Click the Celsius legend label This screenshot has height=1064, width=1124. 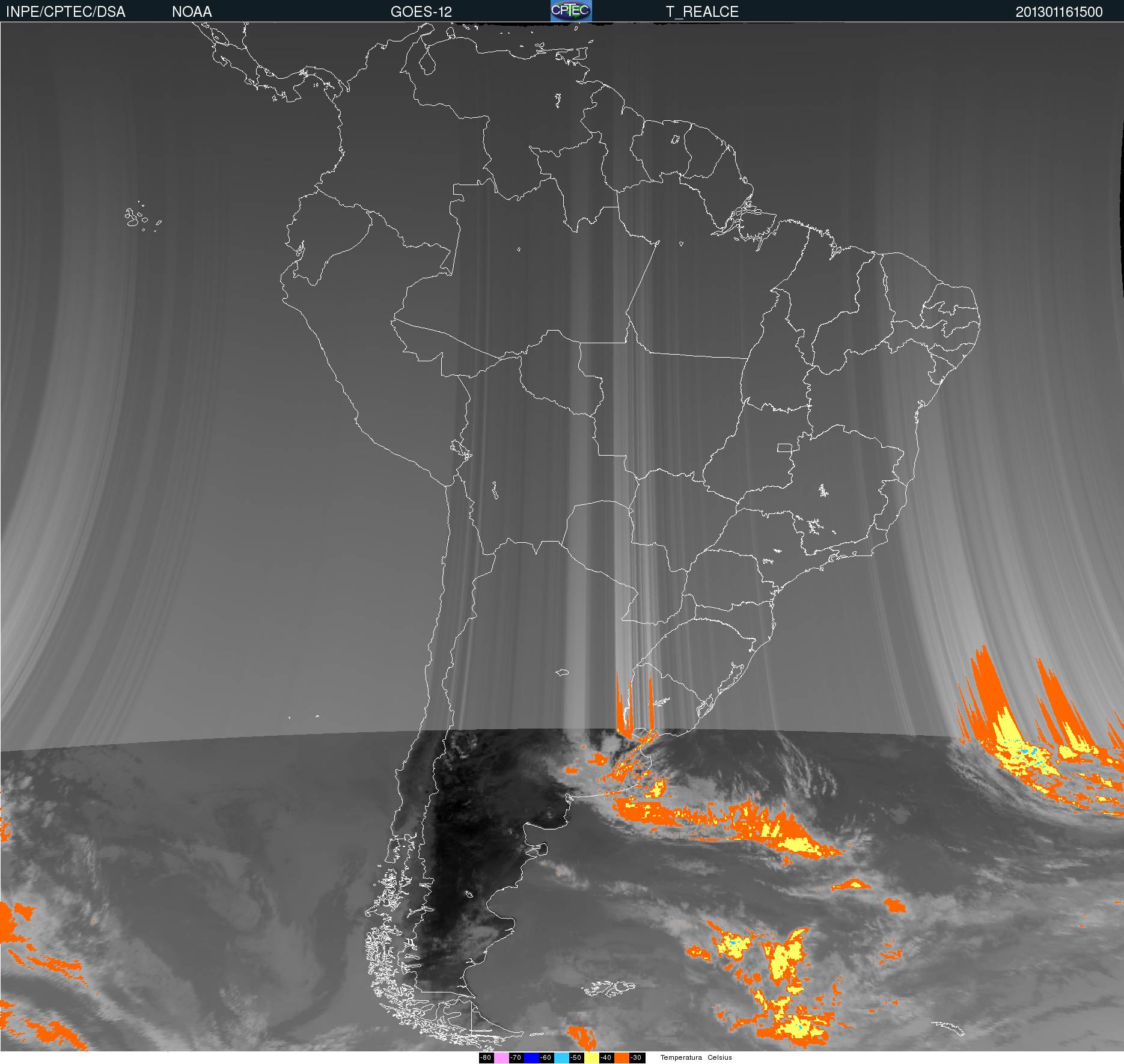pos(719,1058)
